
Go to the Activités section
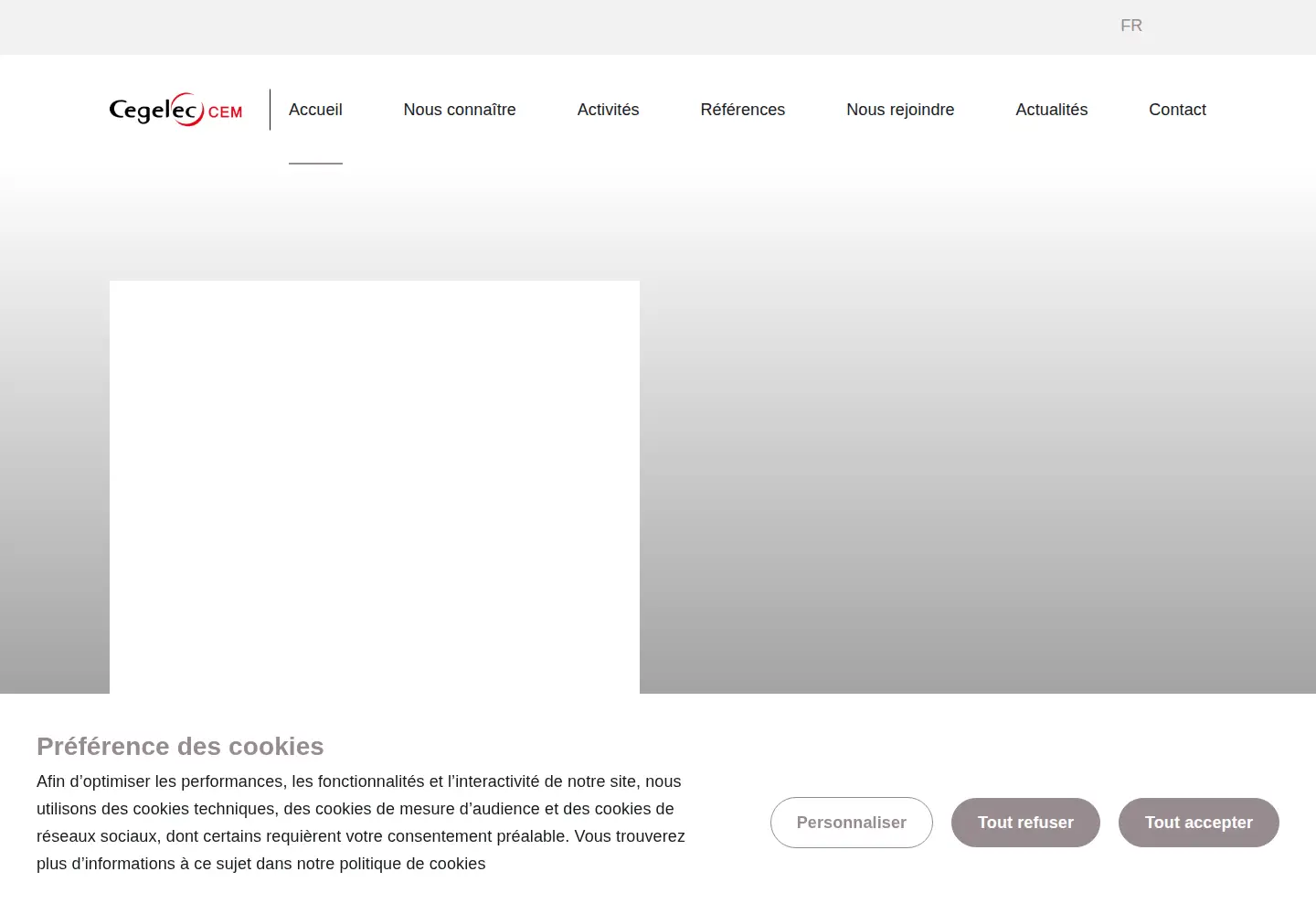pyautogui.click(x=608, y=110)
